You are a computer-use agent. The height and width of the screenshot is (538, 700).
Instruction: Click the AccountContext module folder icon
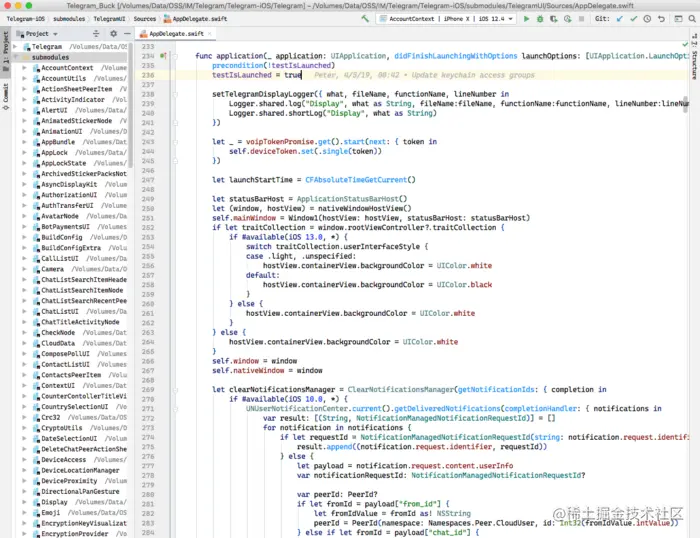click(36, 68)
